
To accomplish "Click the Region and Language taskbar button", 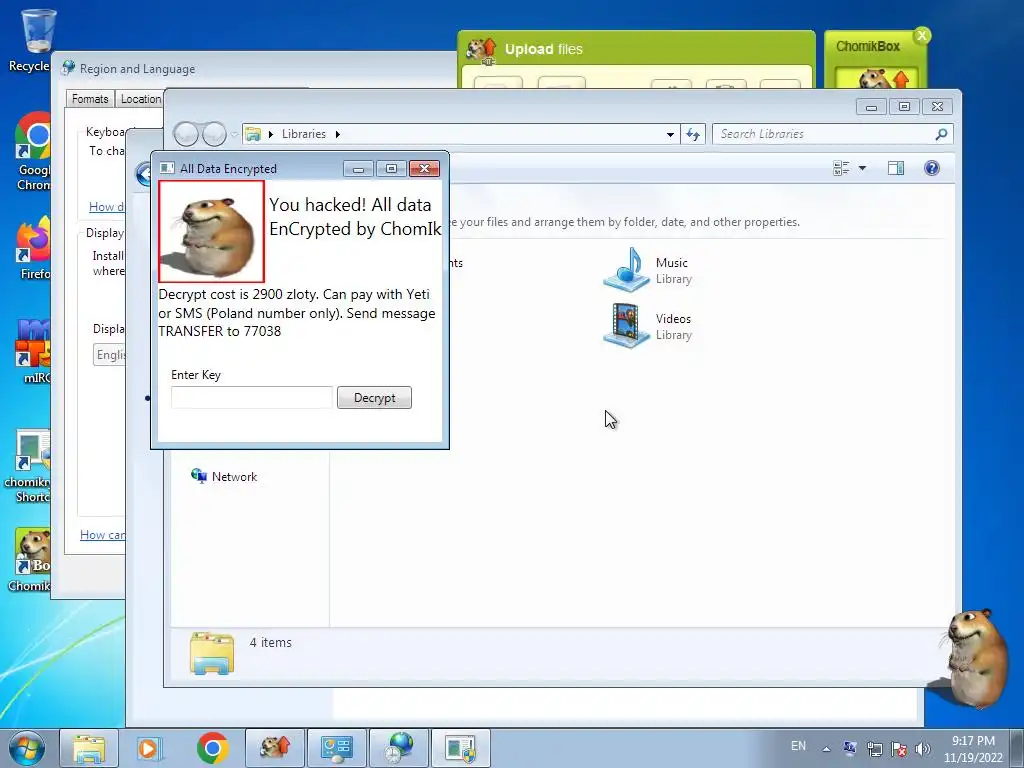I will (x=399, y=748).
